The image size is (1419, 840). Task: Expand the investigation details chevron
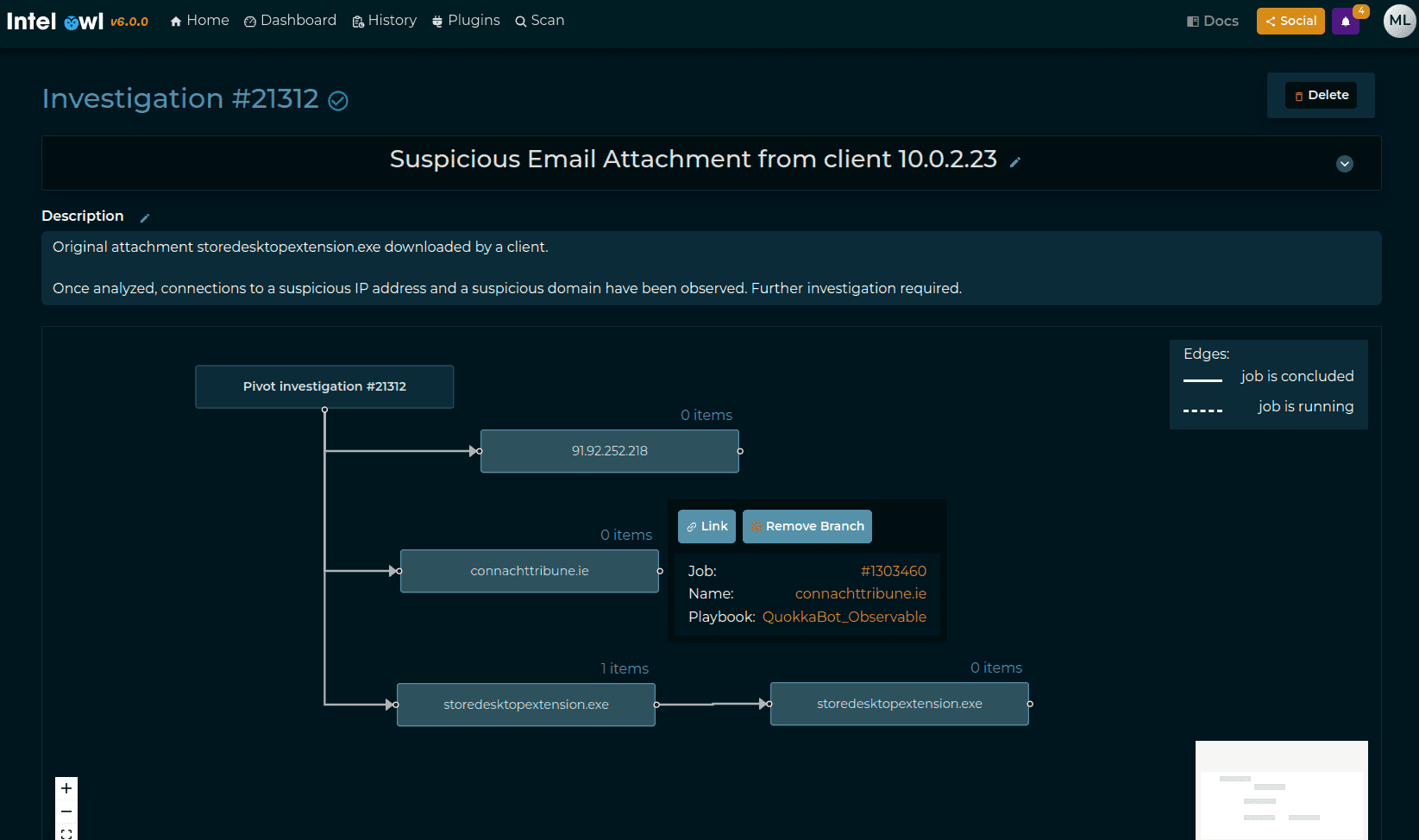(1344, 164)
